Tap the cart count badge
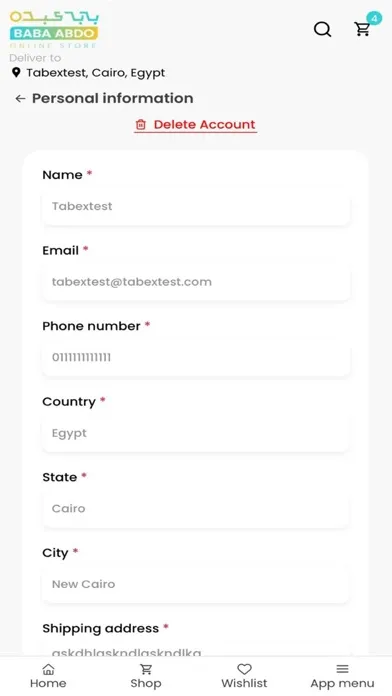This screenshot has width=392, height=696. (x=374, y=19)
